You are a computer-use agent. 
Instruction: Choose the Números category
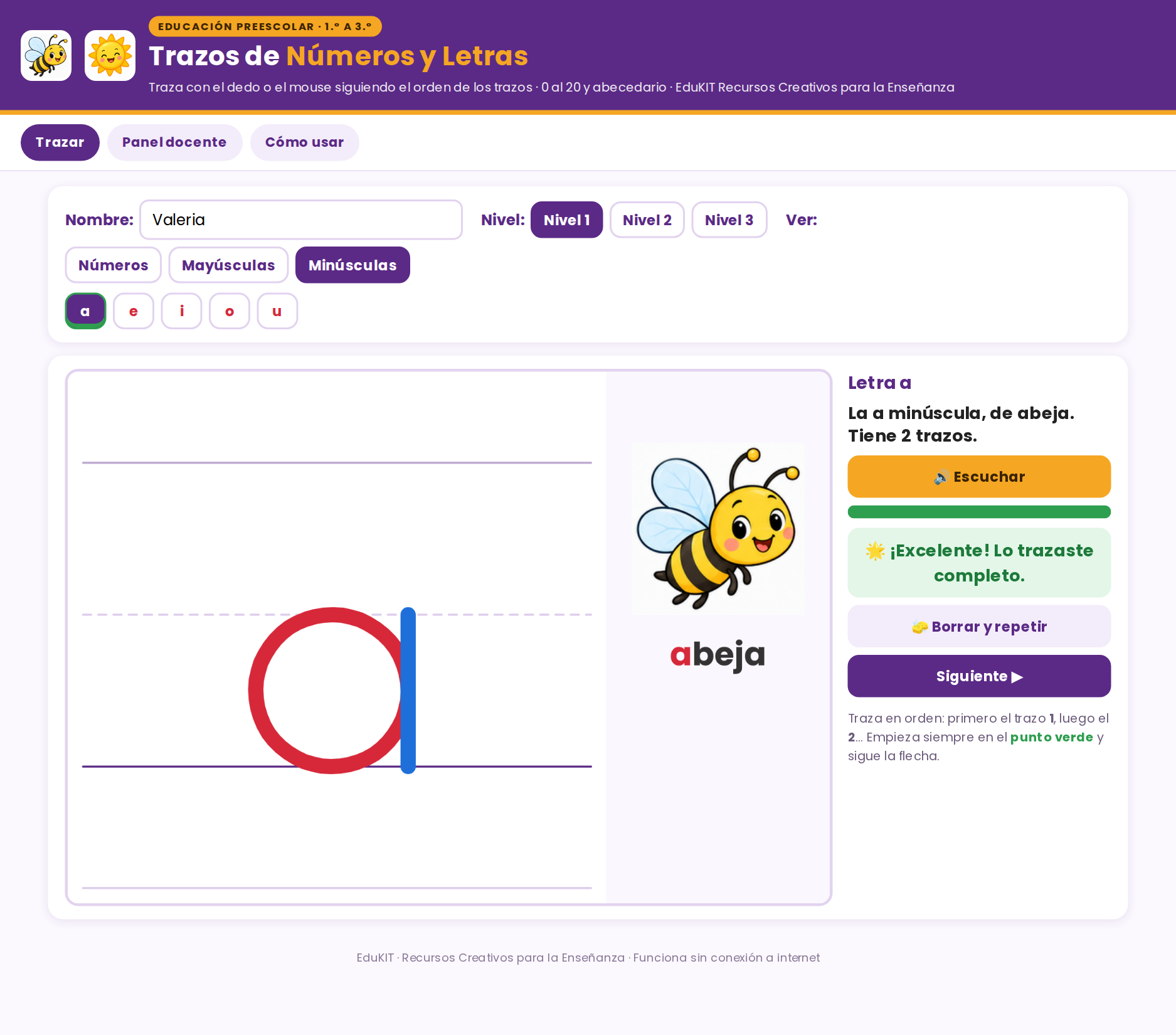[113, 265]
